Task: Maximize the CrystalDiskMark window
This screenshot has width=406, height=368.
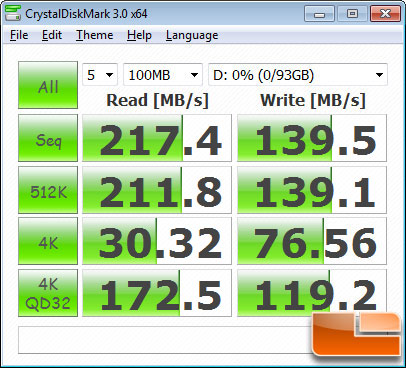Action: tap(352, 14)
